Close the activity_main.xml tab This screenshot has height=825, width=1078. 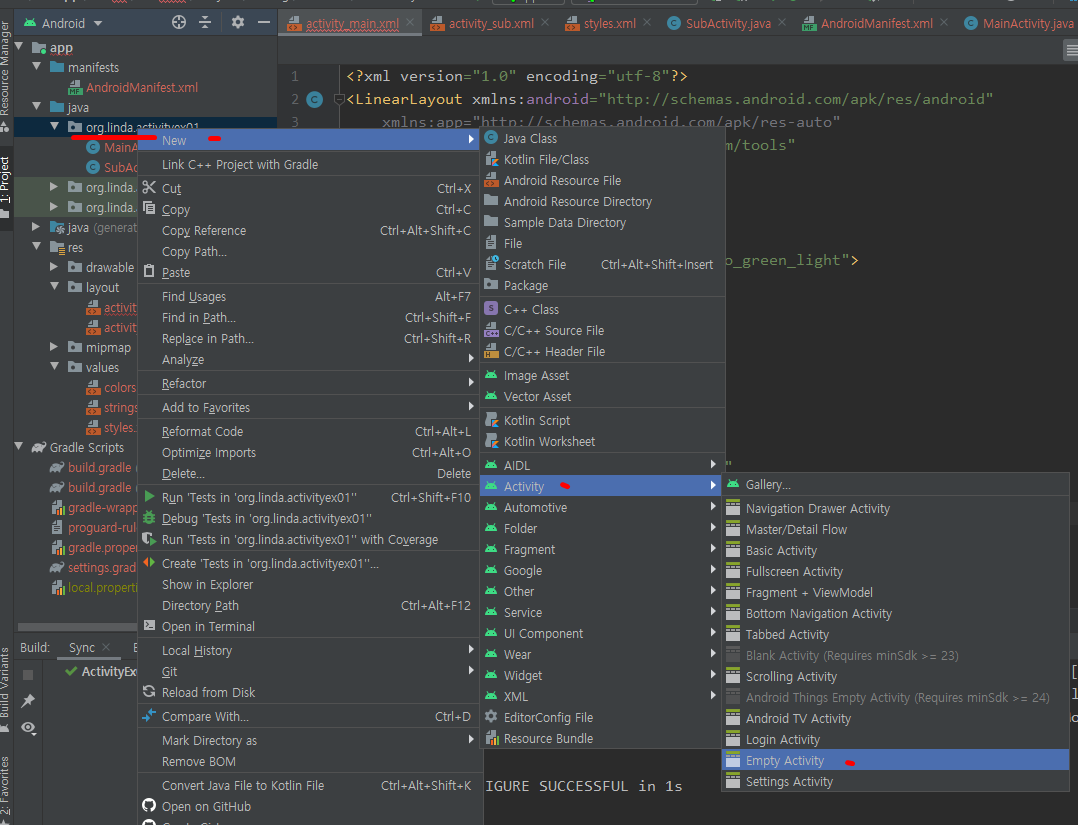point(410,23)
